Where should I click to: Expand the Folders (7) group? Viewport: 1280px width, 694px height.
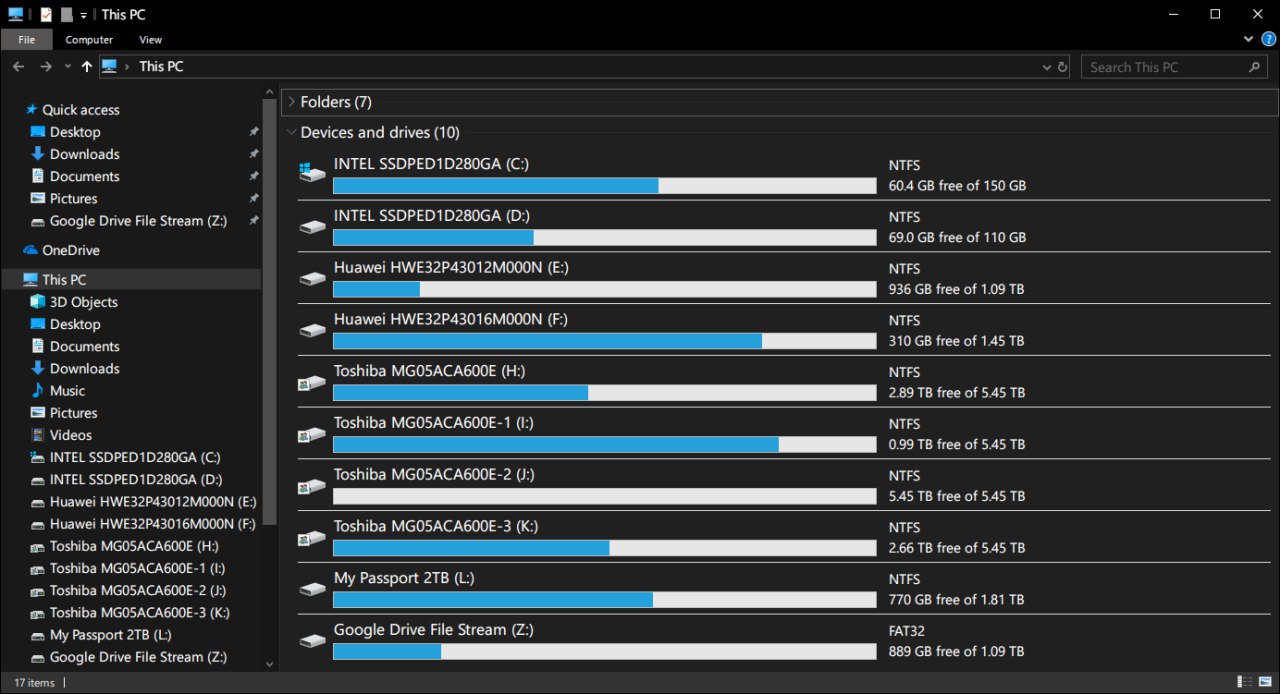pos(291,102)
